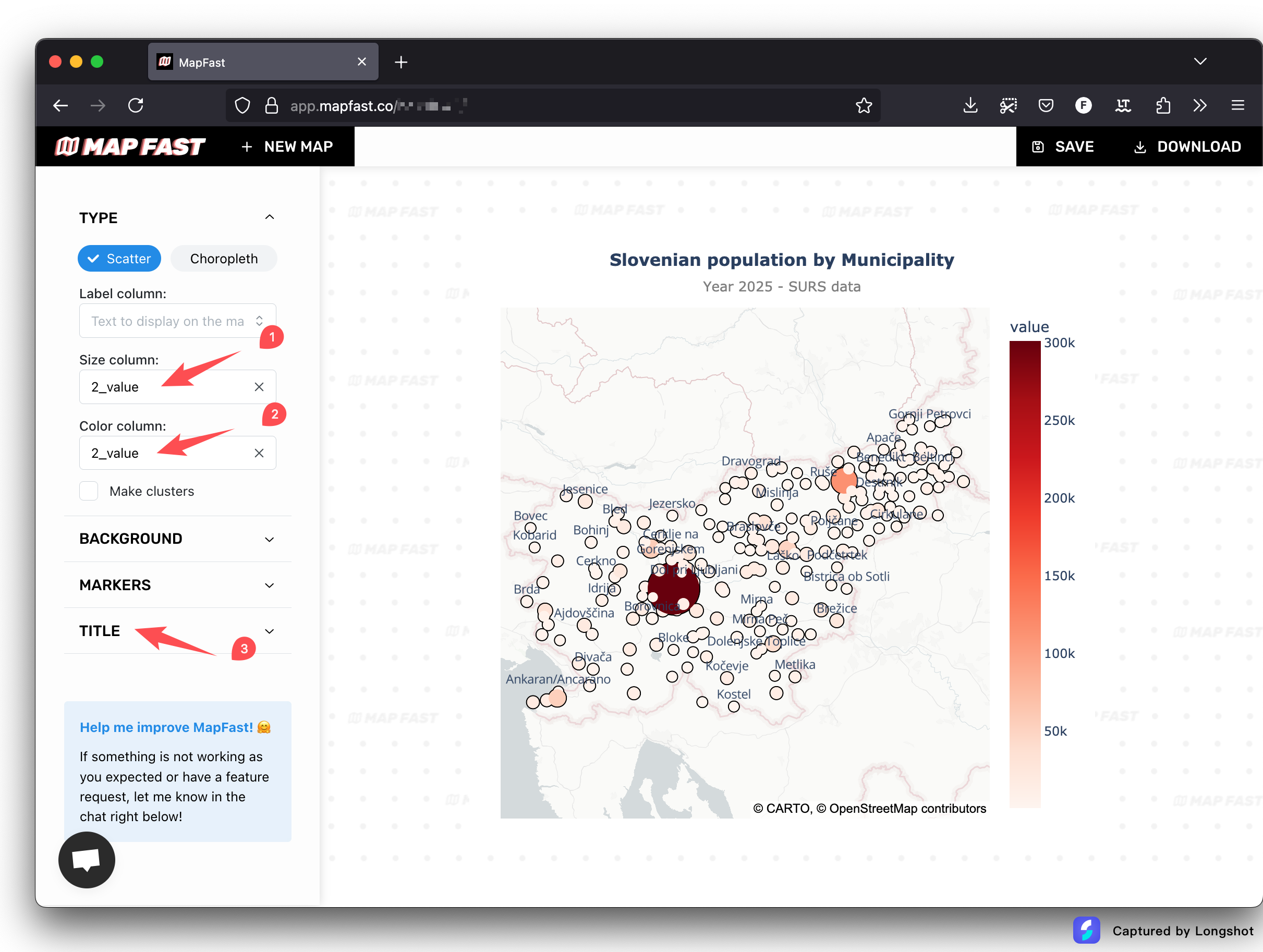Viewport: 1263px width, 952px height.
Task: Clear the Size column value
Action: tap(259, 387)
